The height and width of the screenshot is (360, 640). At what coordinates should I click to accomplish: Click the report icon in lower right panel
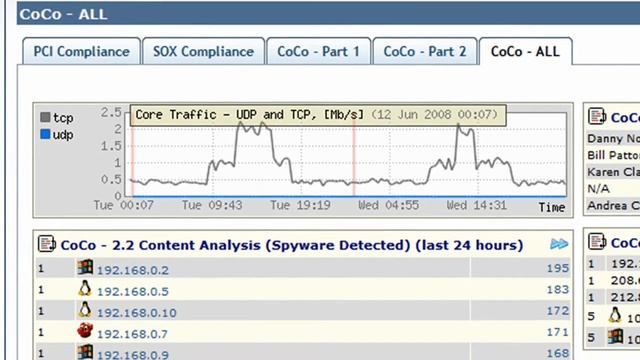click(x=597, y=241)
